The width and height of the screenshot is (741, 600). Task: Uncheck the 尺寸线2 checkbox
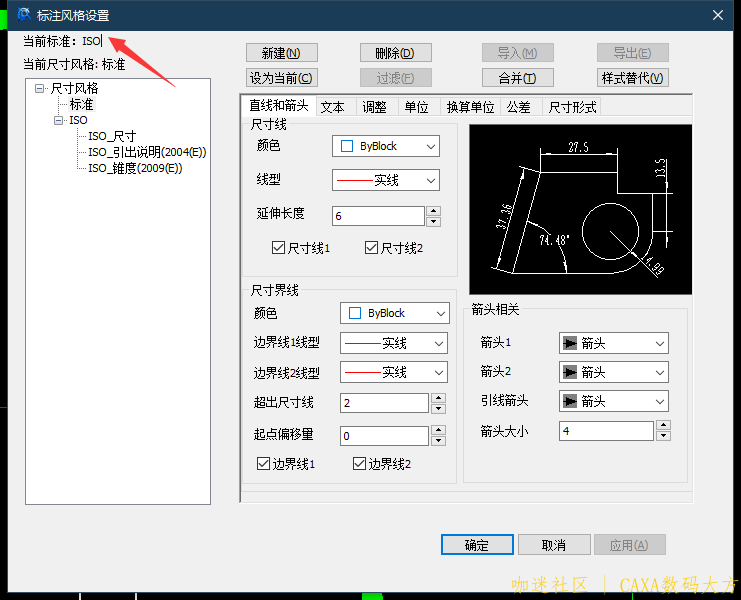click(372, 248)
